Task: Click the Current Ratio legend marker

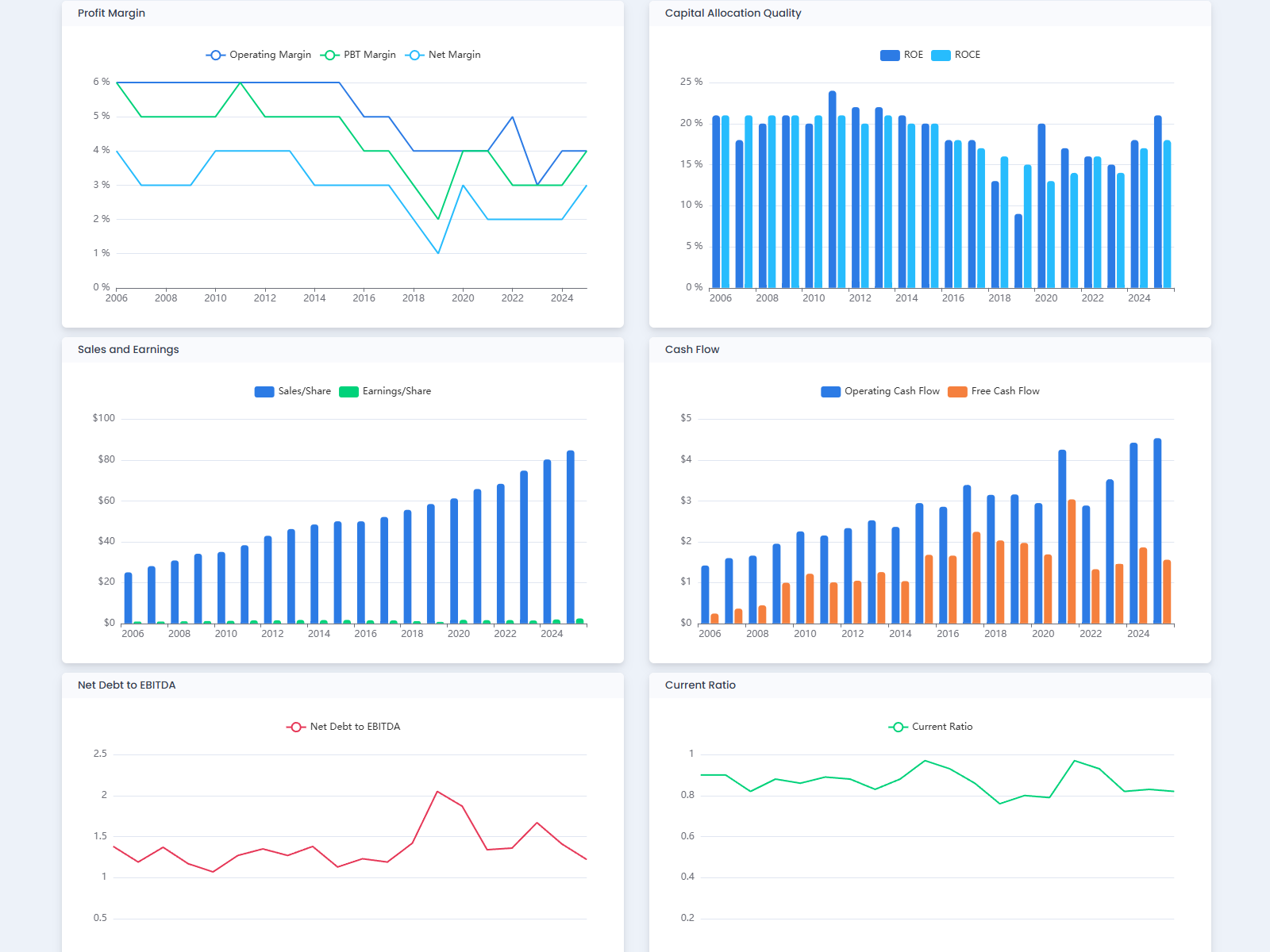Action: tap(898, 727)
